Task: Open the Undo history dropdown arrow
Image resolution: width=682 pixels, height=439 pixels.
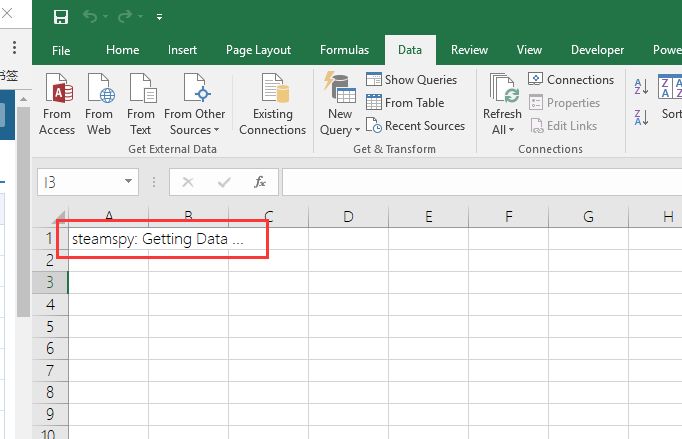Action: (106, 17)
